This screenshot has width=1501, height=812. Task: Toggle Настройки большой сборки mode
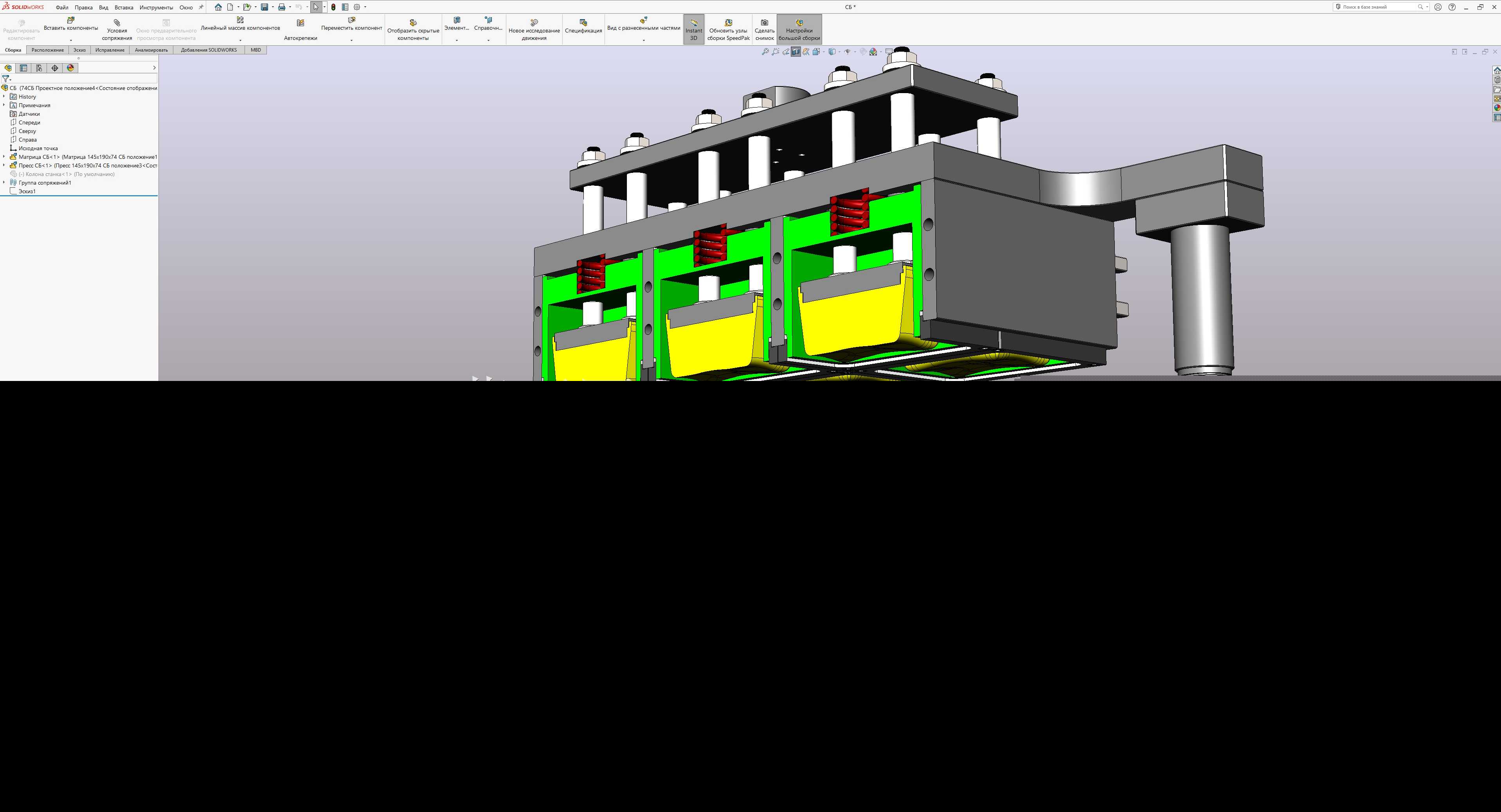[x=799, y=29]
